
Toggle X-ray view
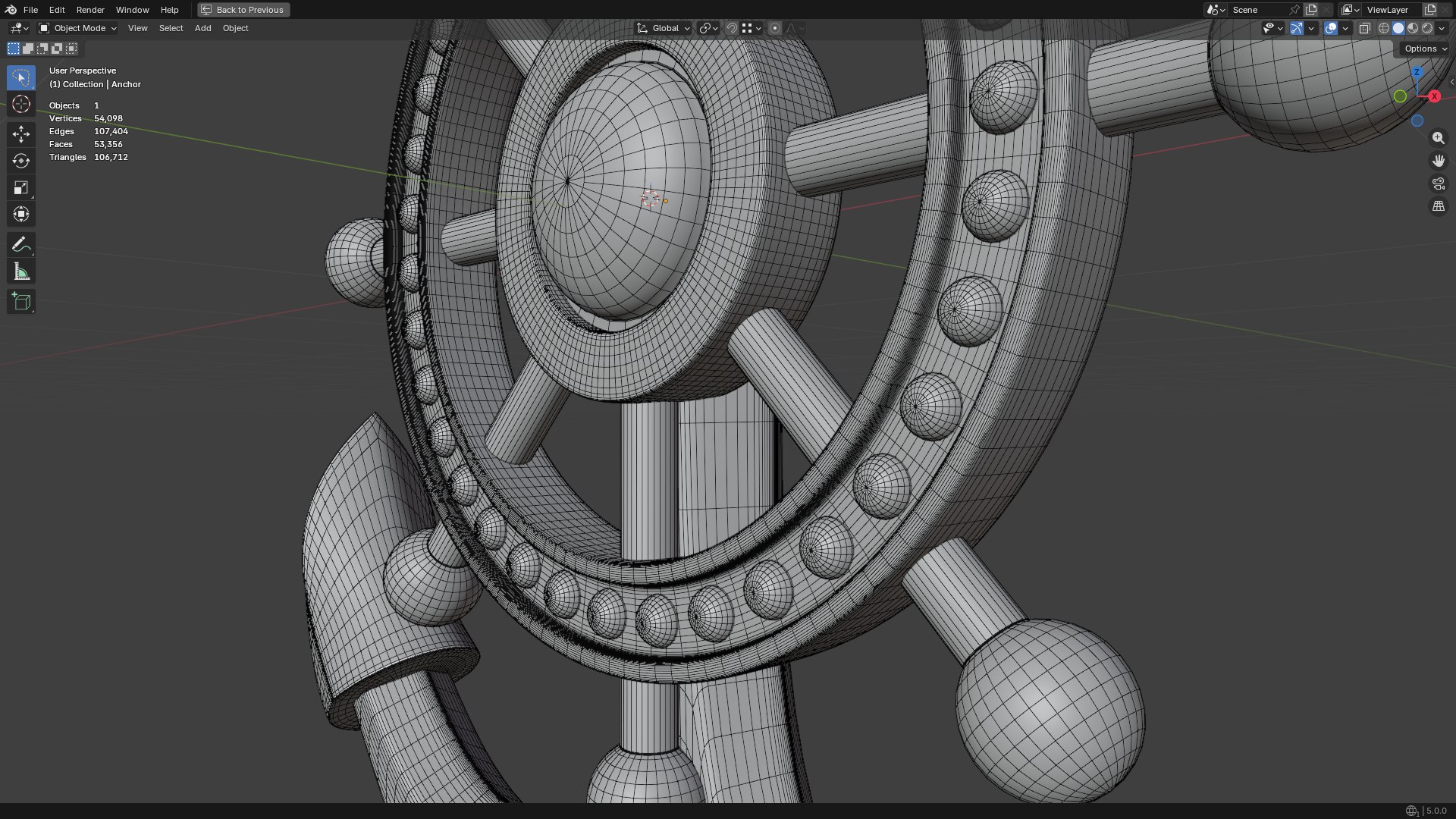coord(1364,28)
